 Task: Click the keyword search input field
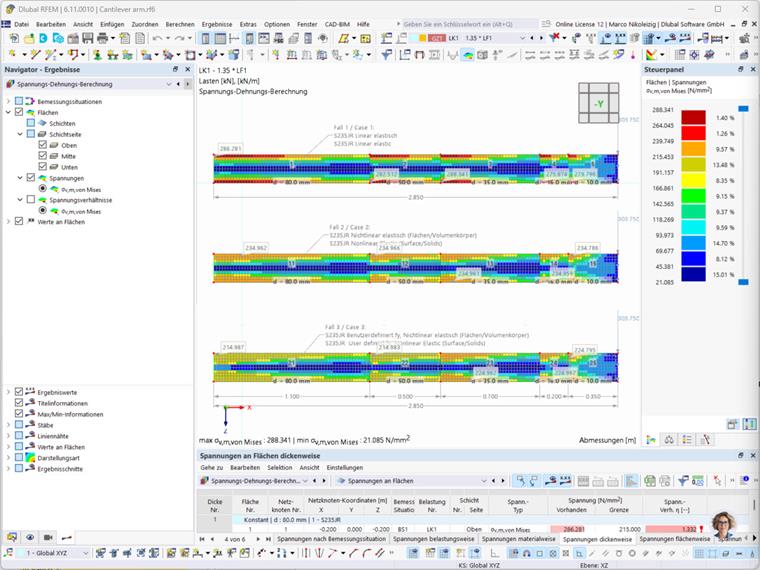[x=468, y=24]
